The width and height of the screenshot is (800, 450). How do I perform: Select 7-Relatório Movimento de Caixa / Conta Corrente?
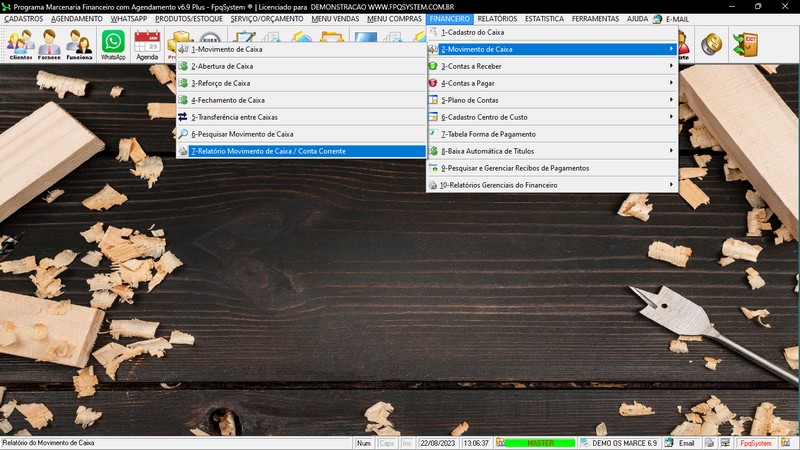coord(302,151)
